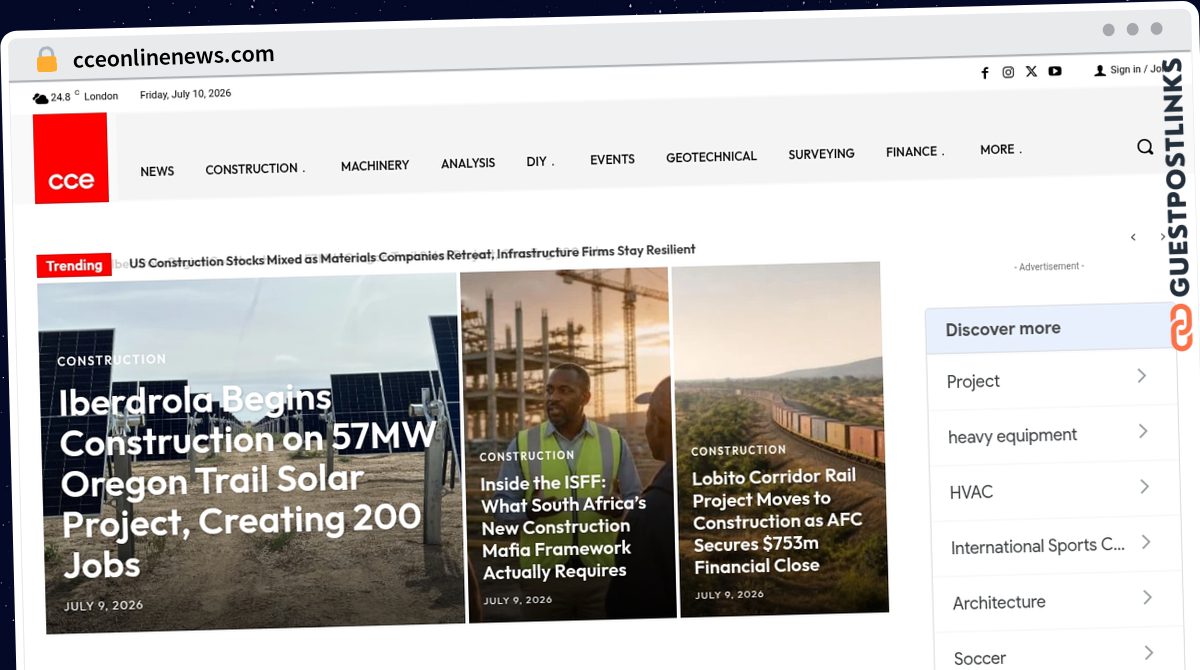Image resolution: width=1200 pixels, height=670 pixels.
Task: Open the X (Twitter) social icon
Action: 1031,71
